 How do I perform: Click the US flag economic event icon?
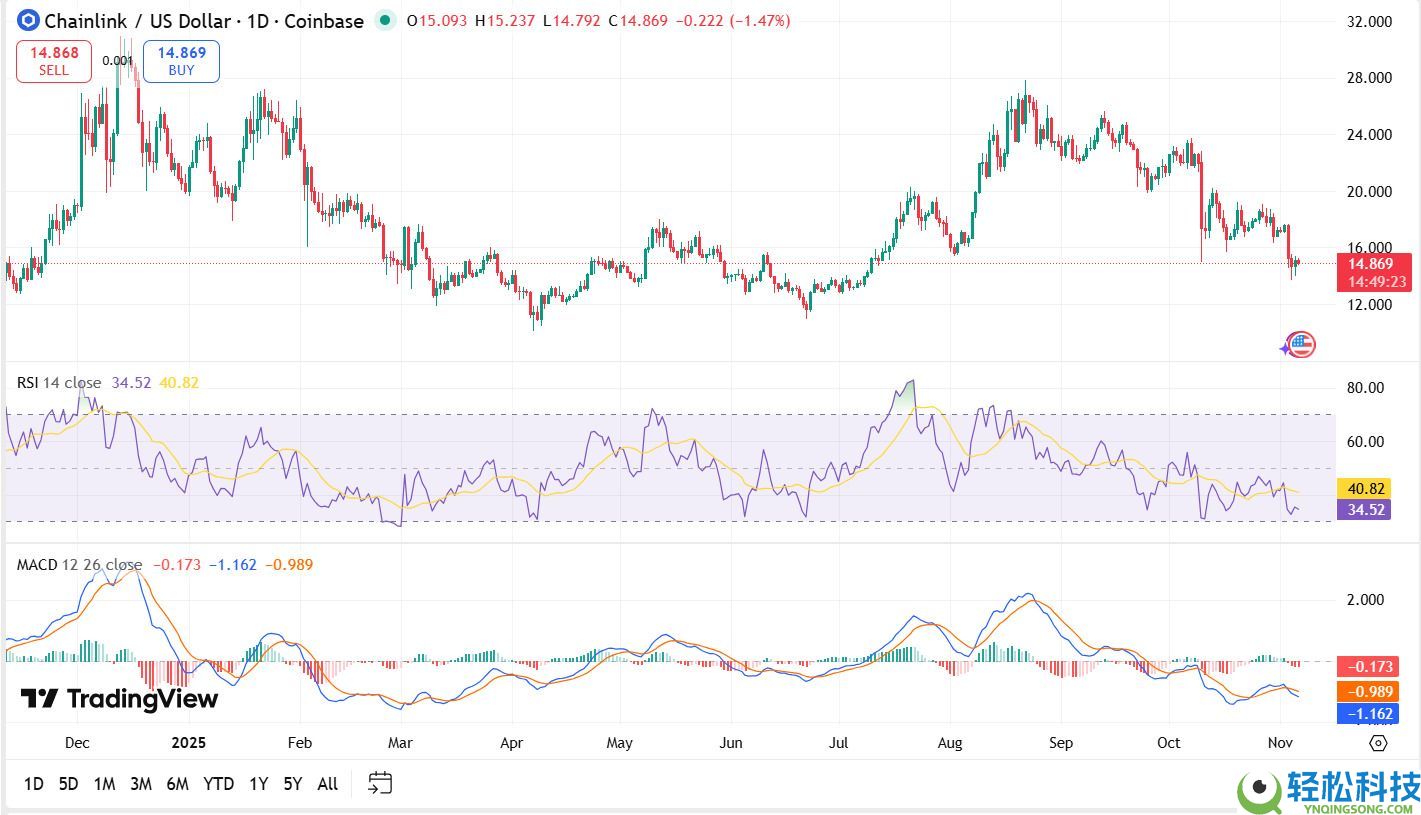click(x=1301, y=345)
